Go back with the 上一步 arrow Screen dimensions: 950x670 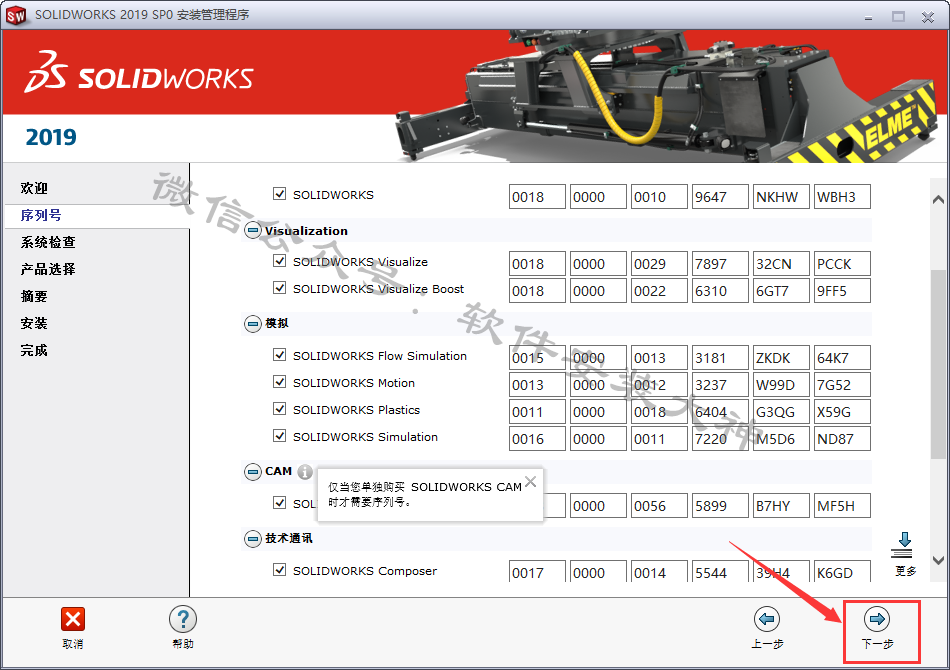coord(767,619)
